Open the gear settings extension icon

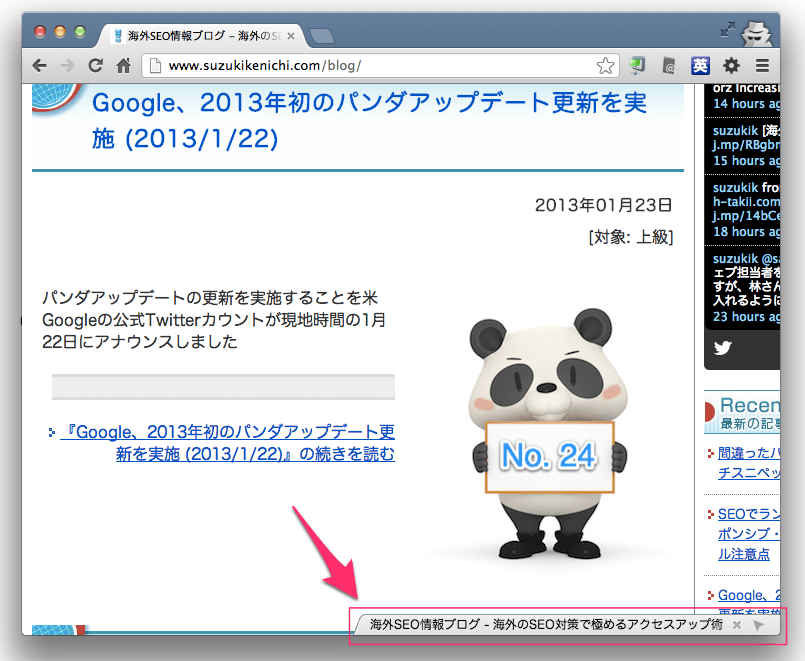[731, 65]
